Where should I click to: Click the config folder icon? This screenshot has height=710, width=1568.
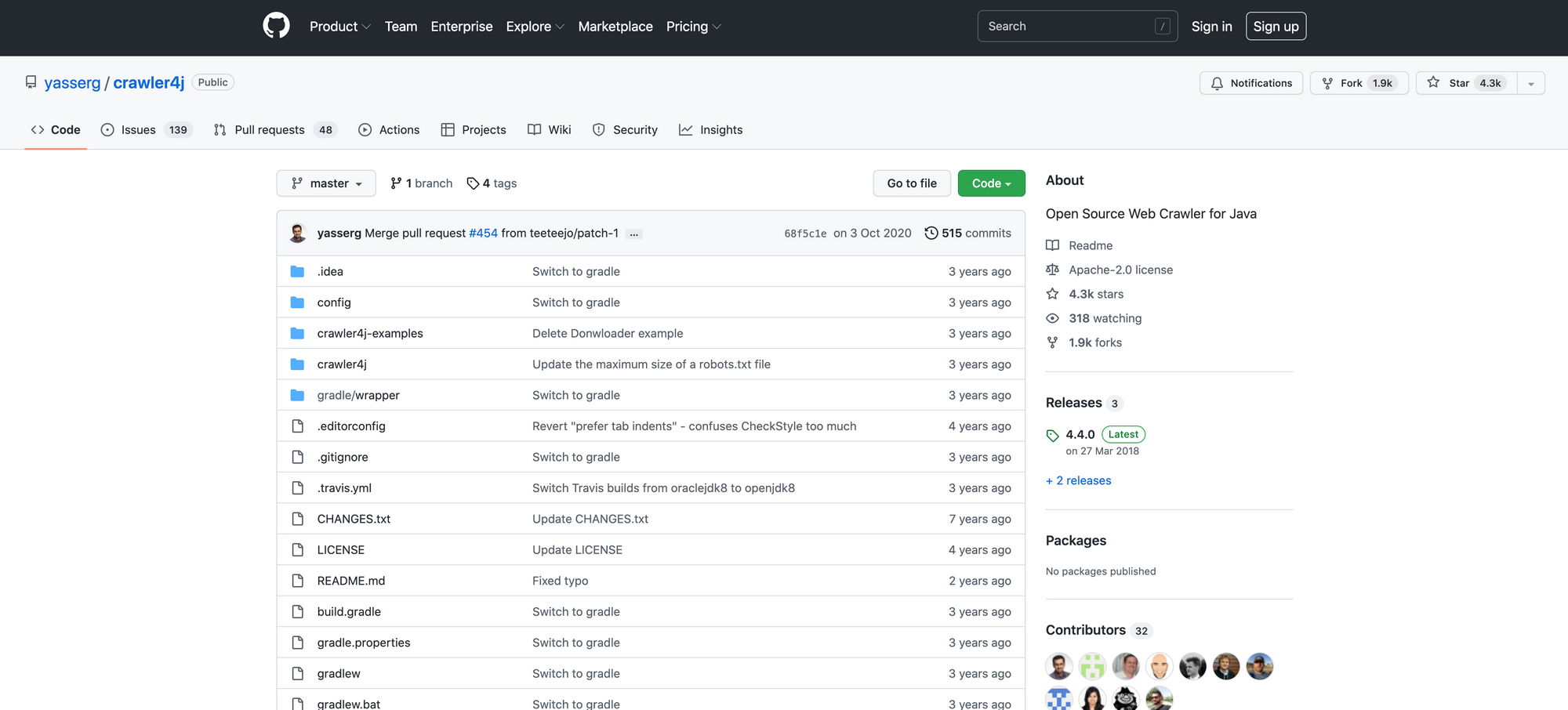click(297, 302)
